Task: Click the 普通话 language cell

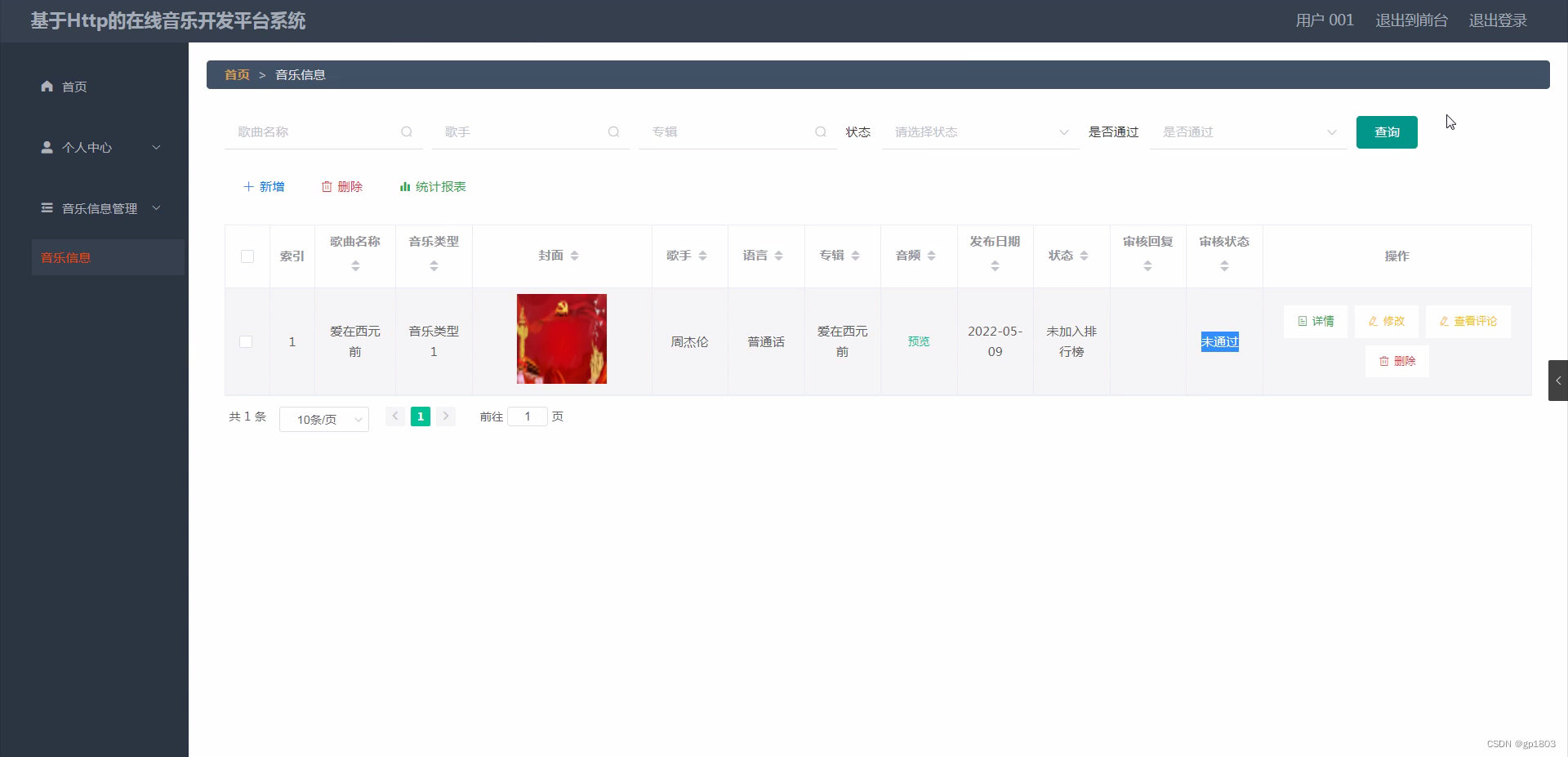Action: coord(766,342)
